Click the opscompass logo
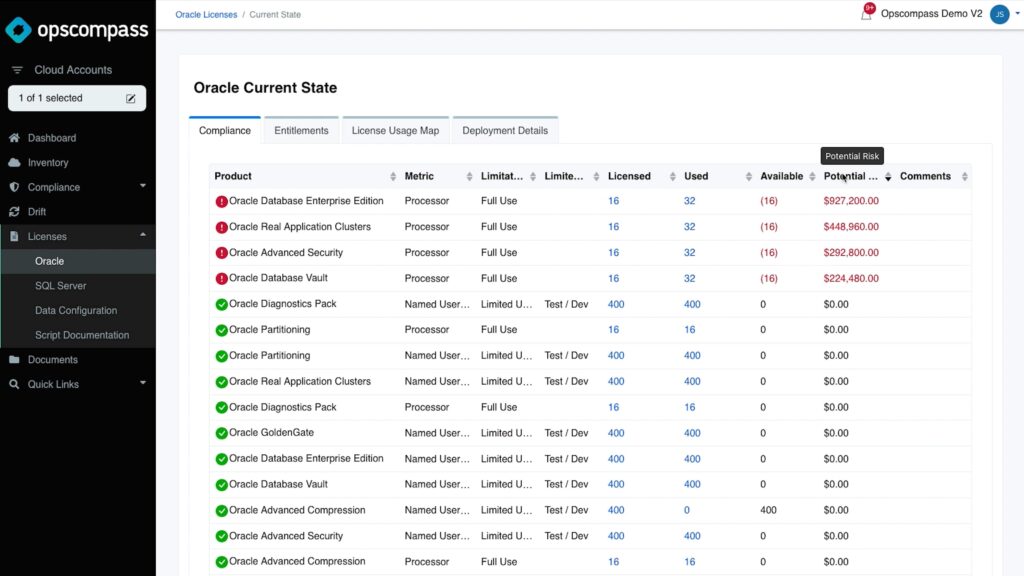 point(77,29)
